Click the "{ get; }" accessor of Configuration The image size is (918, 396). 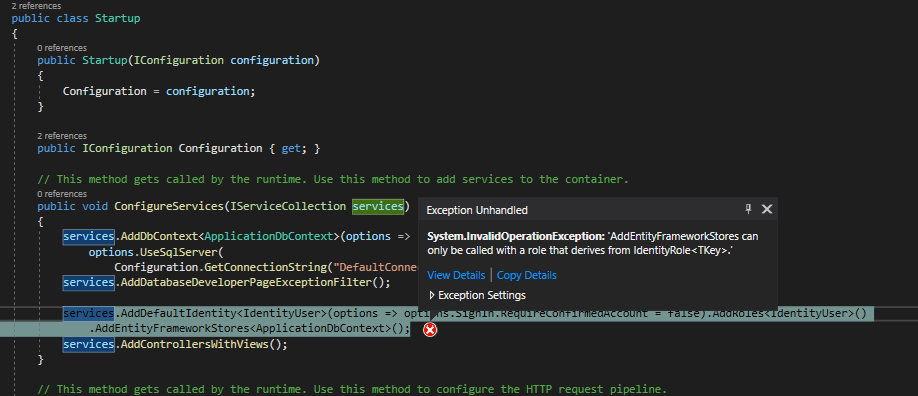[x=294, y=149]
